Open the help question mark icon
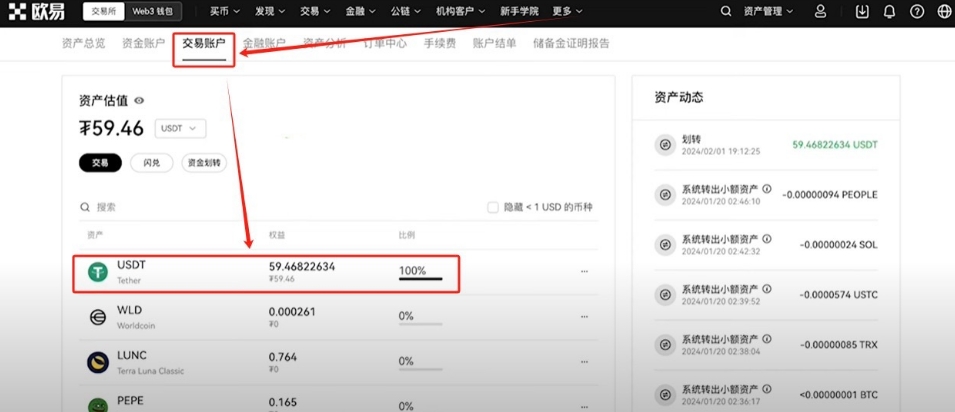 coord(917,11)
